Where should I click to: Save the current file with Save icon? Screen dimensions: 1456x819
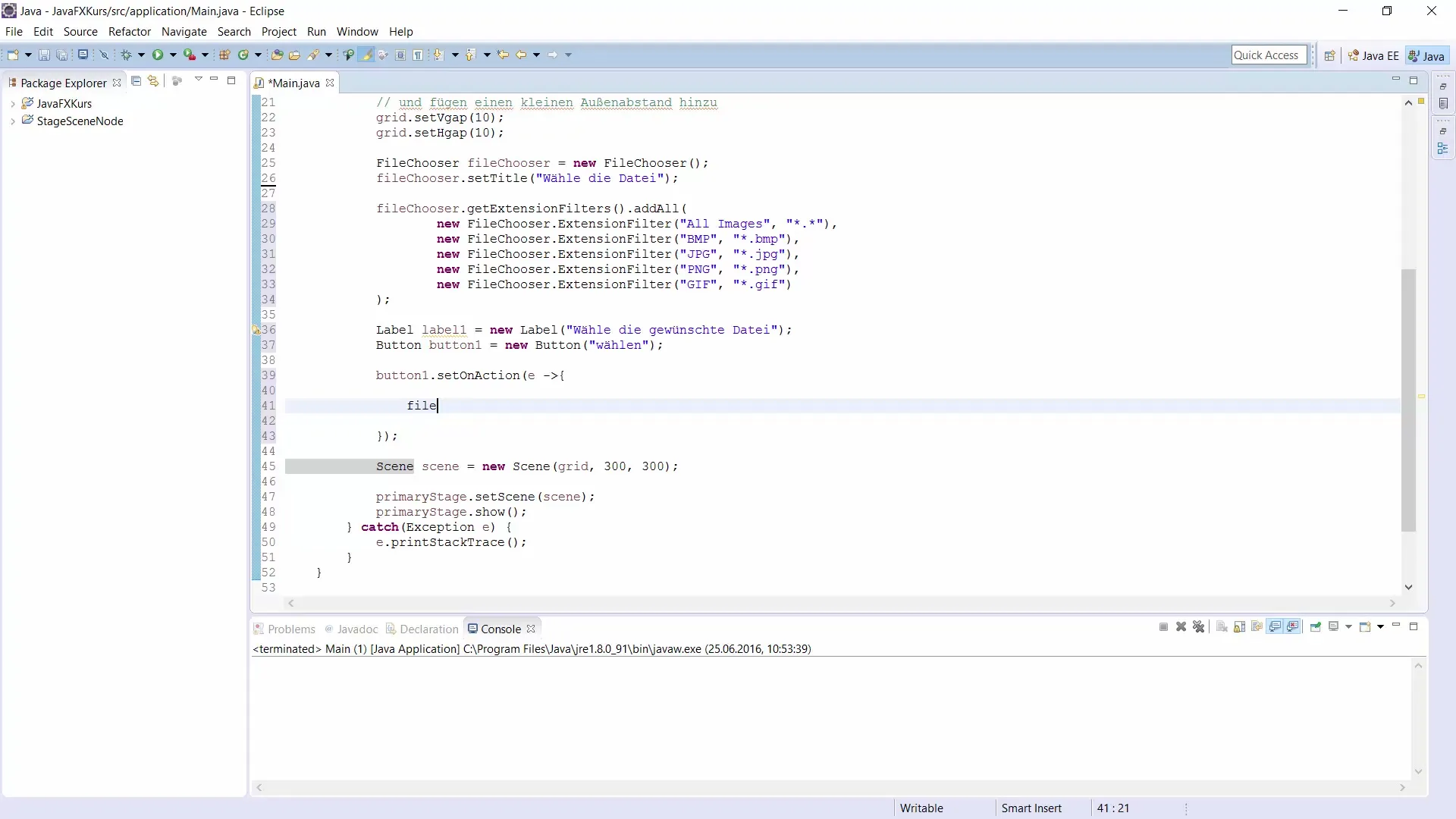[44, 55]
